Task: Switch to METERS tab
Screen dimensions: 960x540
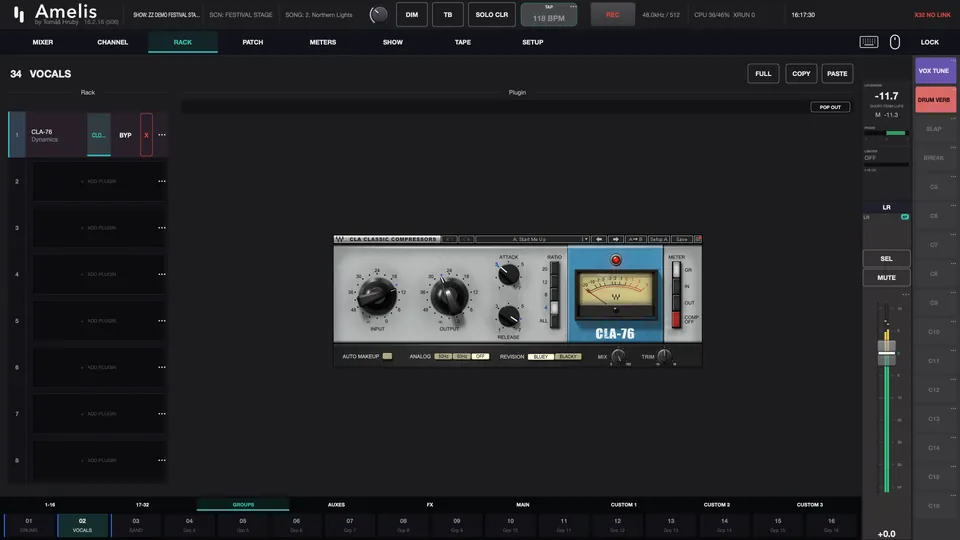Action: point(323,42)
